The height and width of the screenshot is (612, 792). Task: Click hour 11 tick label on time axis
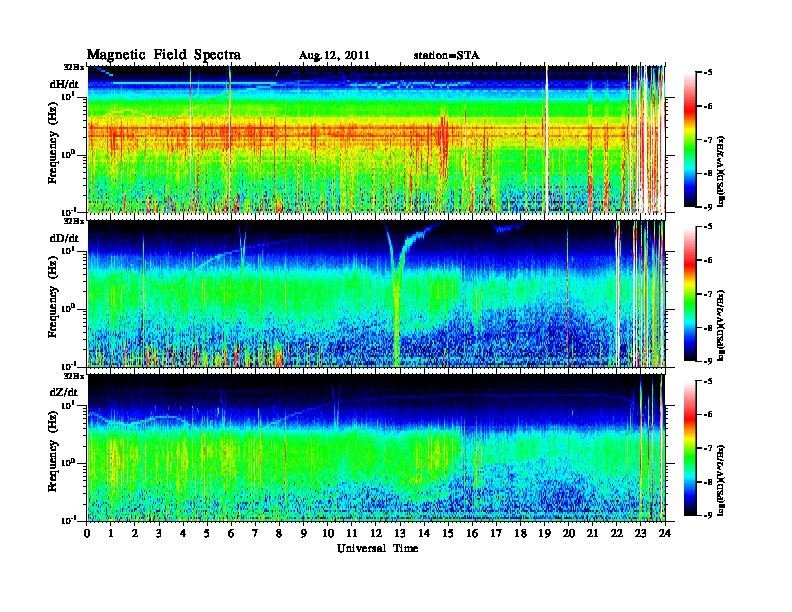[x=352, y=533]
